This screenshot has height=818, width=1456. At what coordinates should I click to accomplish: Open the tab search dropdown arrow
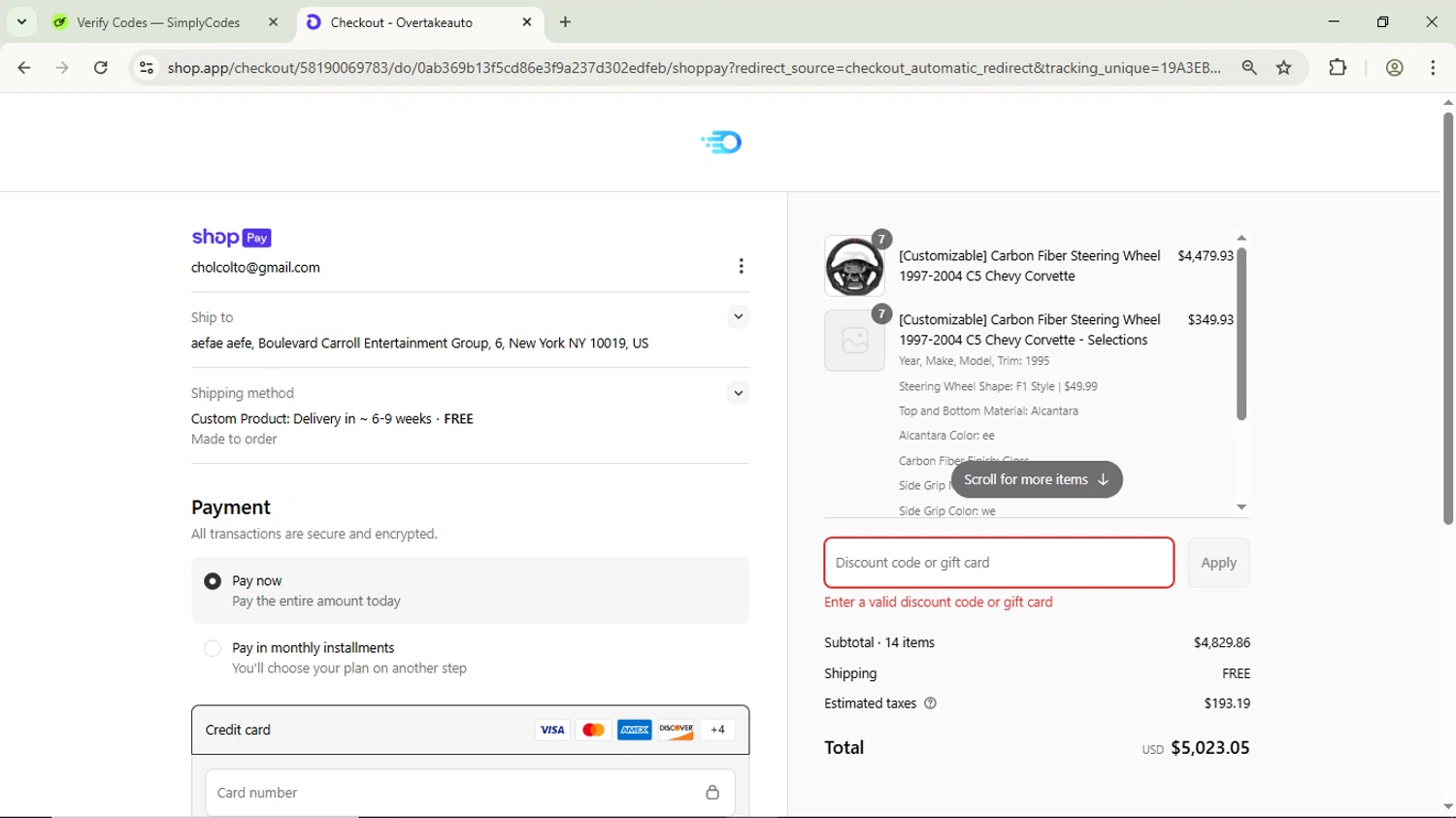click(x=21, y=22)
